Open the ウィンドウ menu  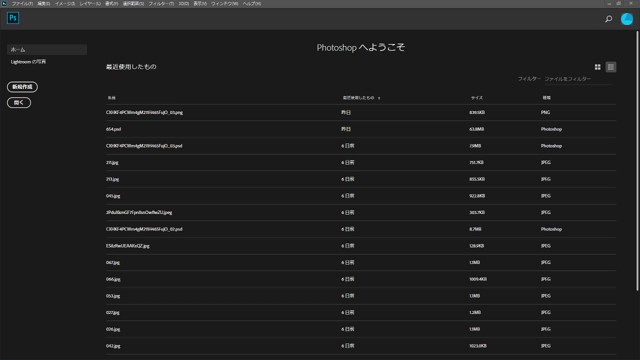pos(224,4)
